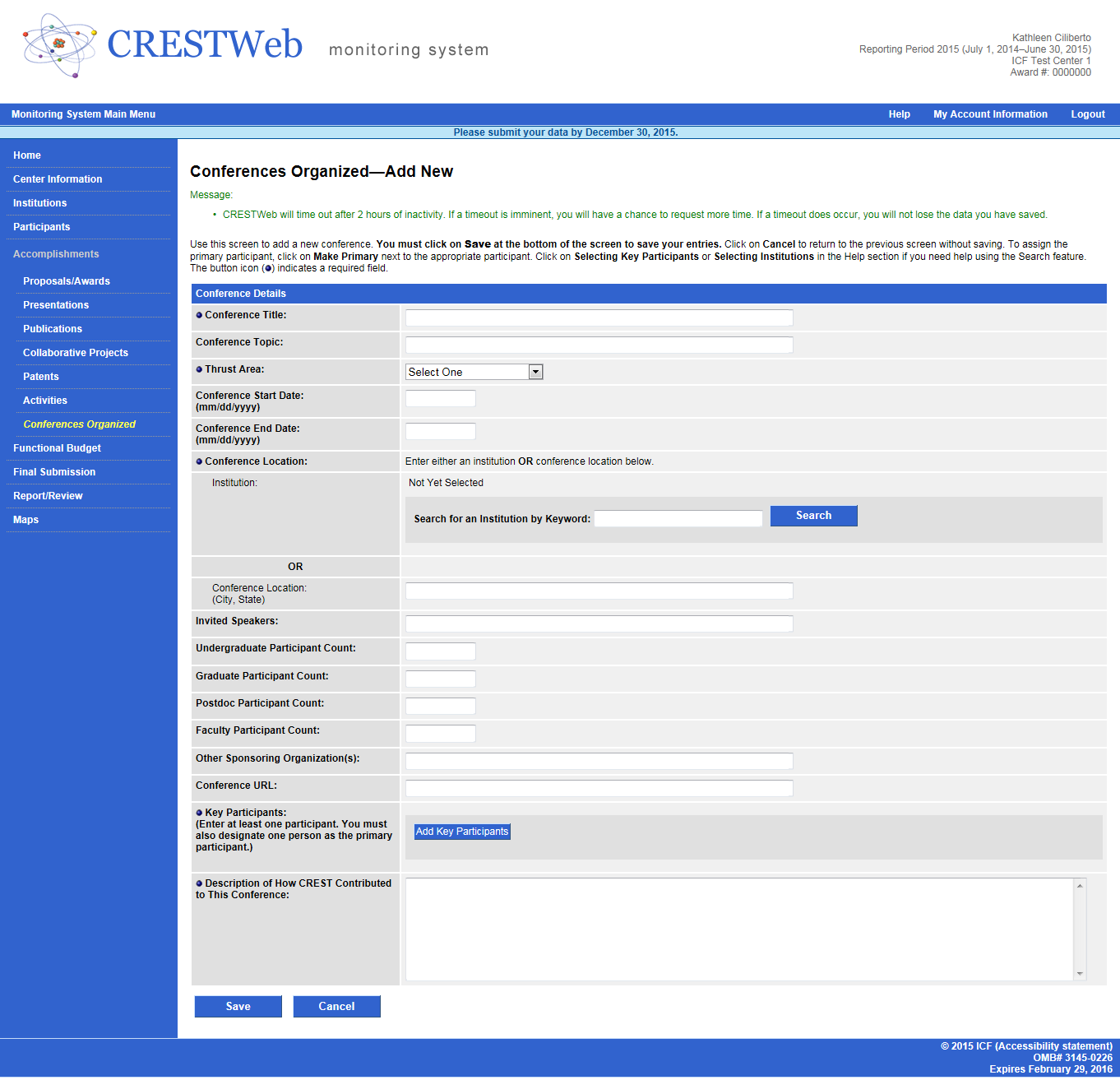Image resolution: width=1120 pixels, height=1080 pixels.
Task: Open Publications subsection
Action: [x=53, y=329]
